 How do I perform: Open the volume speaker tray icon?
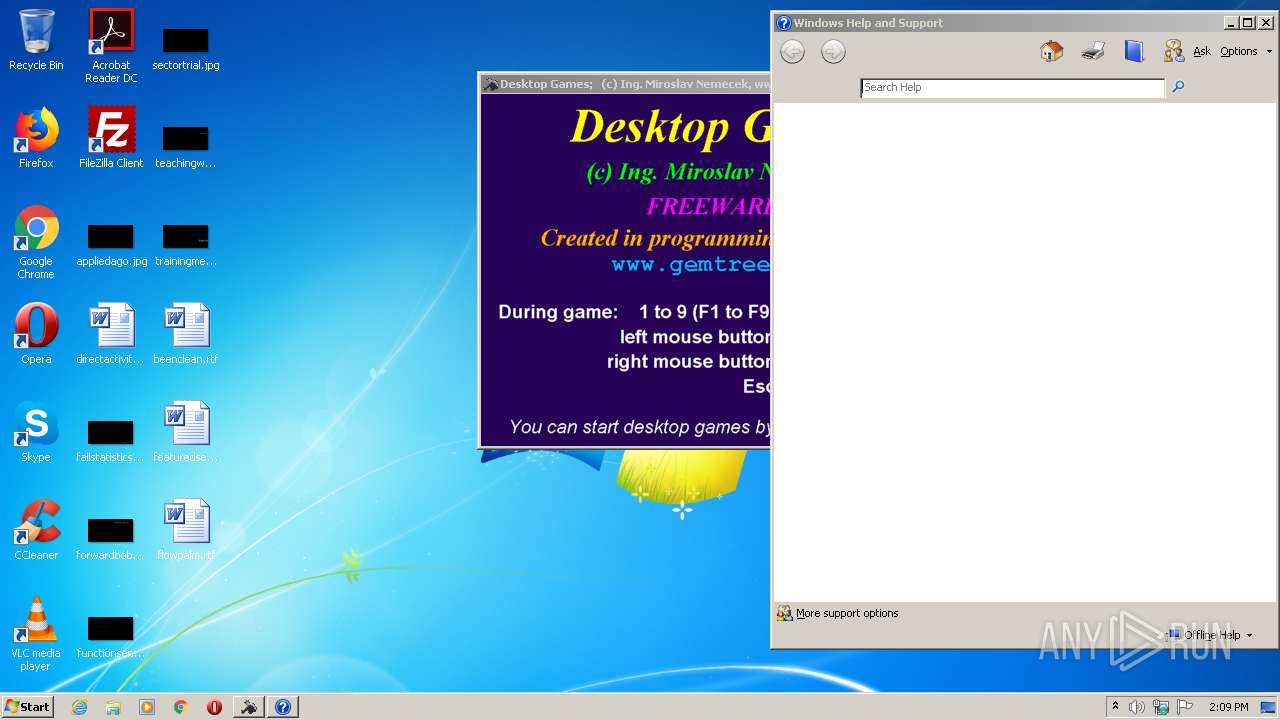point(1137,707)
